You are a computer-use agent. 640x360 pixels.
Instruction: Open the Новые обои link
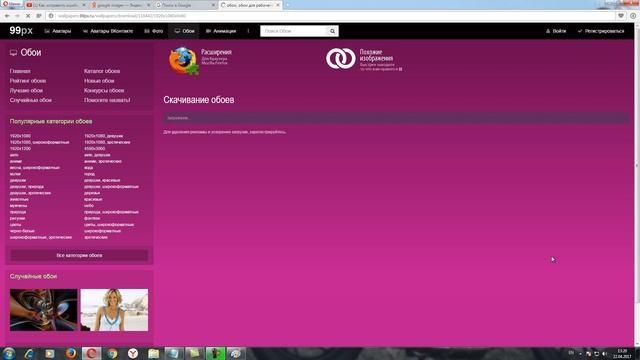pos(99,81)
